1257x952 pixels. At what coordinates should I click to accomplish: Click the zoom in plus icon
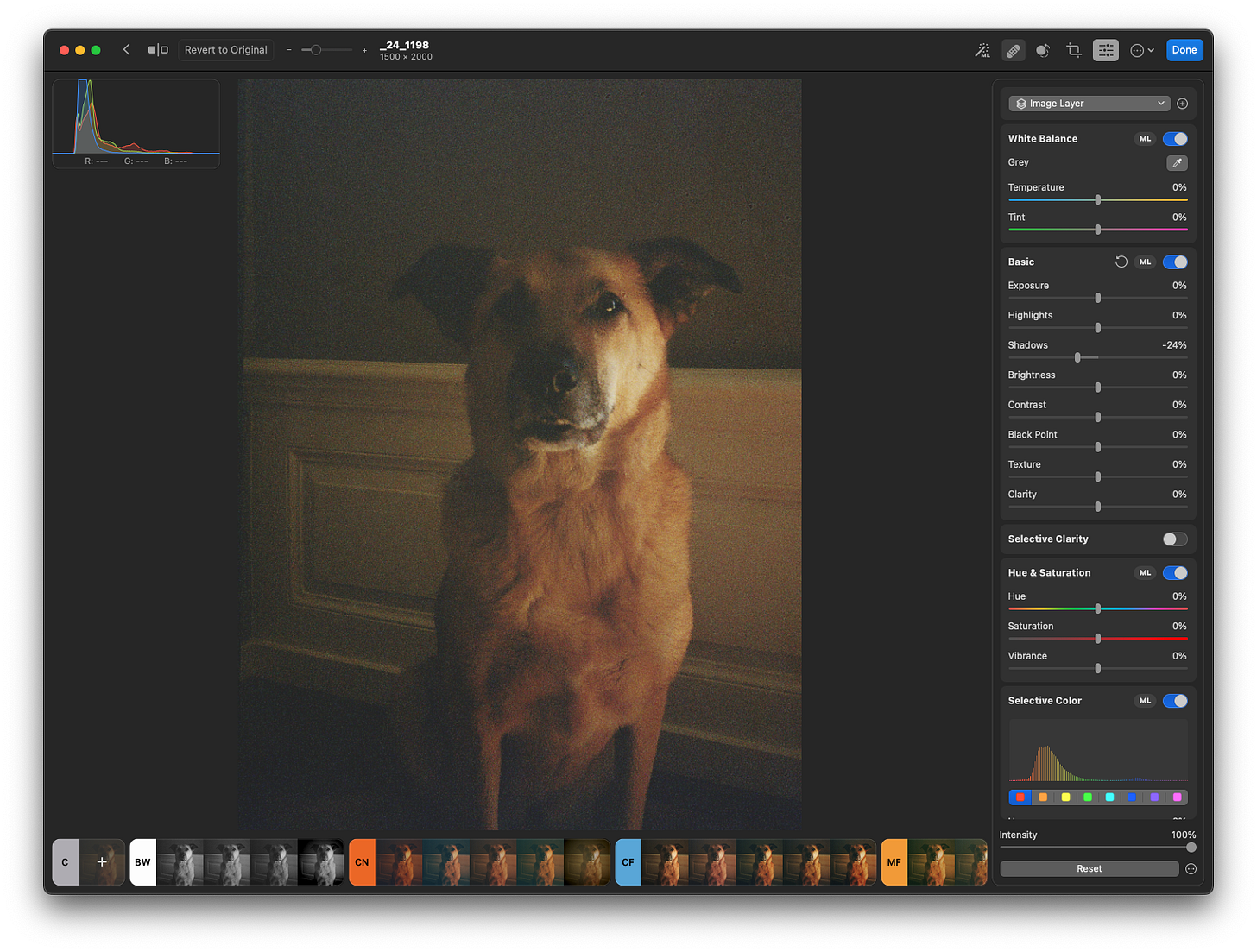click(x=364, y=50)
